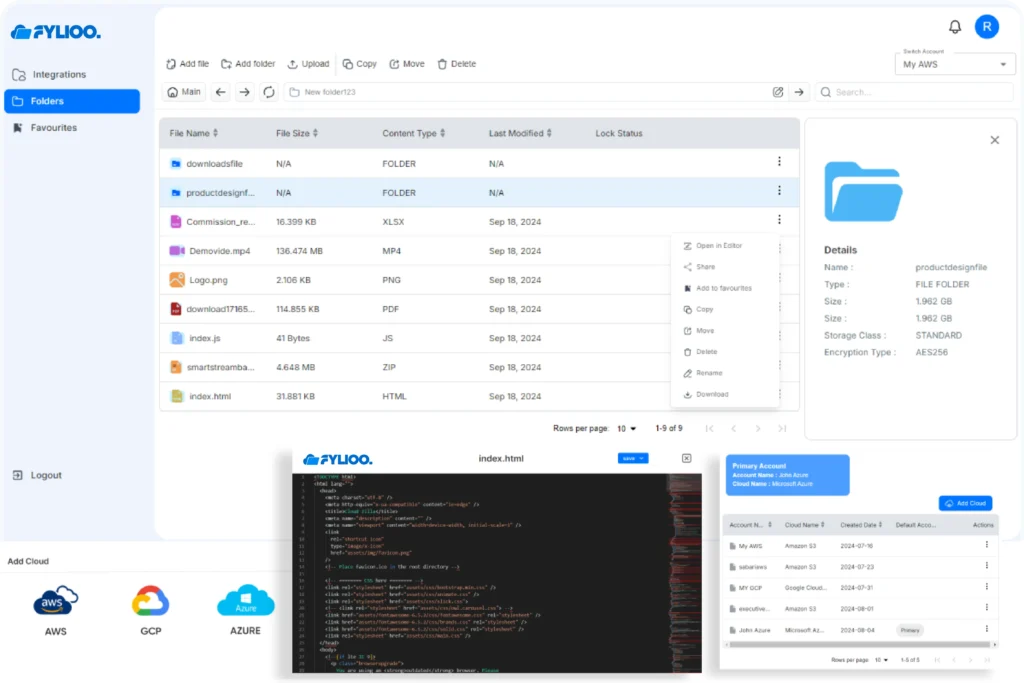Go back using the left arrow icon
The height and width of the screenshot is (683, 1024).
221,92
